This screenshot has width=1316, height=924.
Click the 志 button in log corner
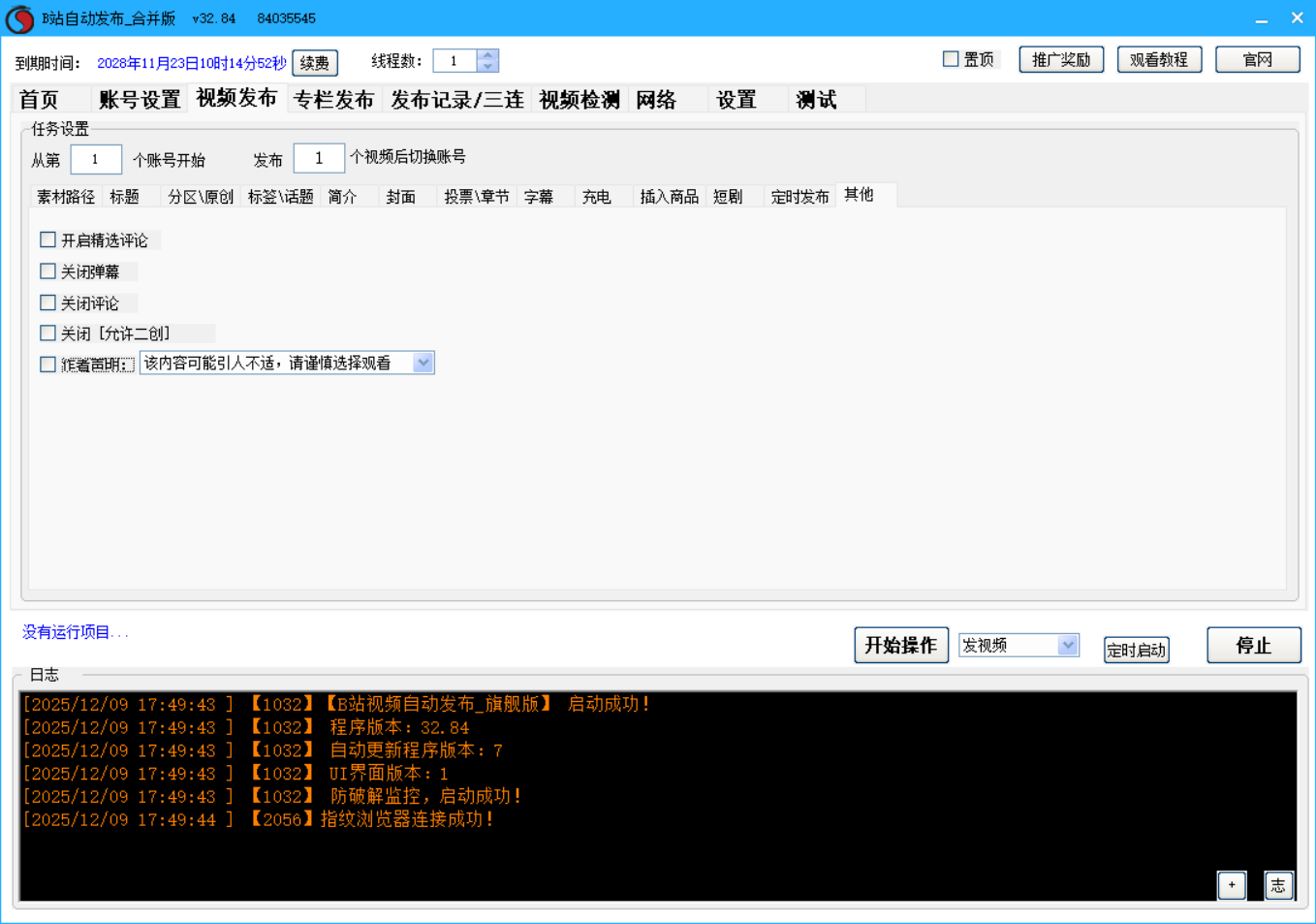pos(1278,884)
